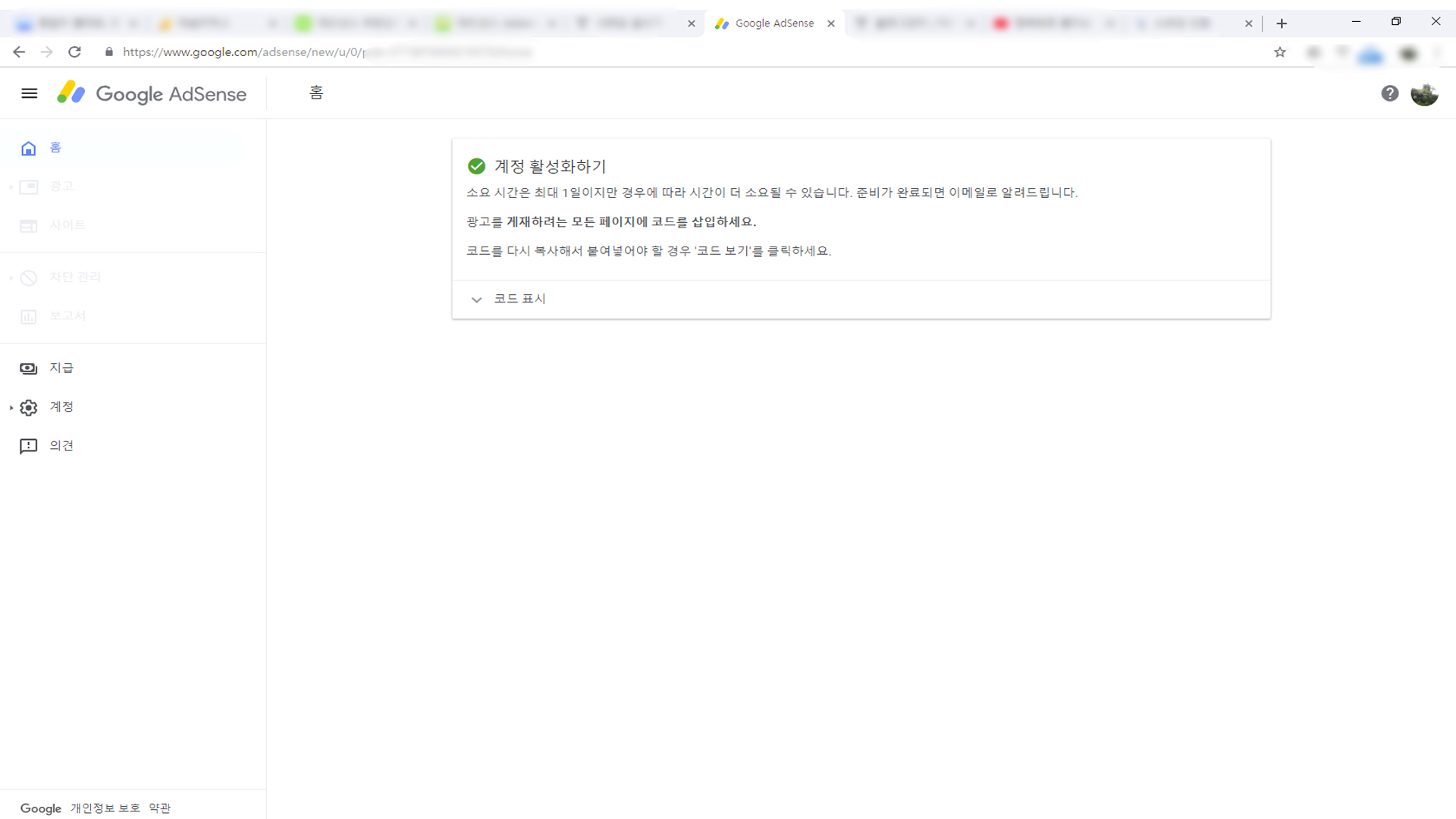1456x819 pixels.
Task: Click the Google AdSense logo
Action: pyautogui.click(x=152, y=93)
